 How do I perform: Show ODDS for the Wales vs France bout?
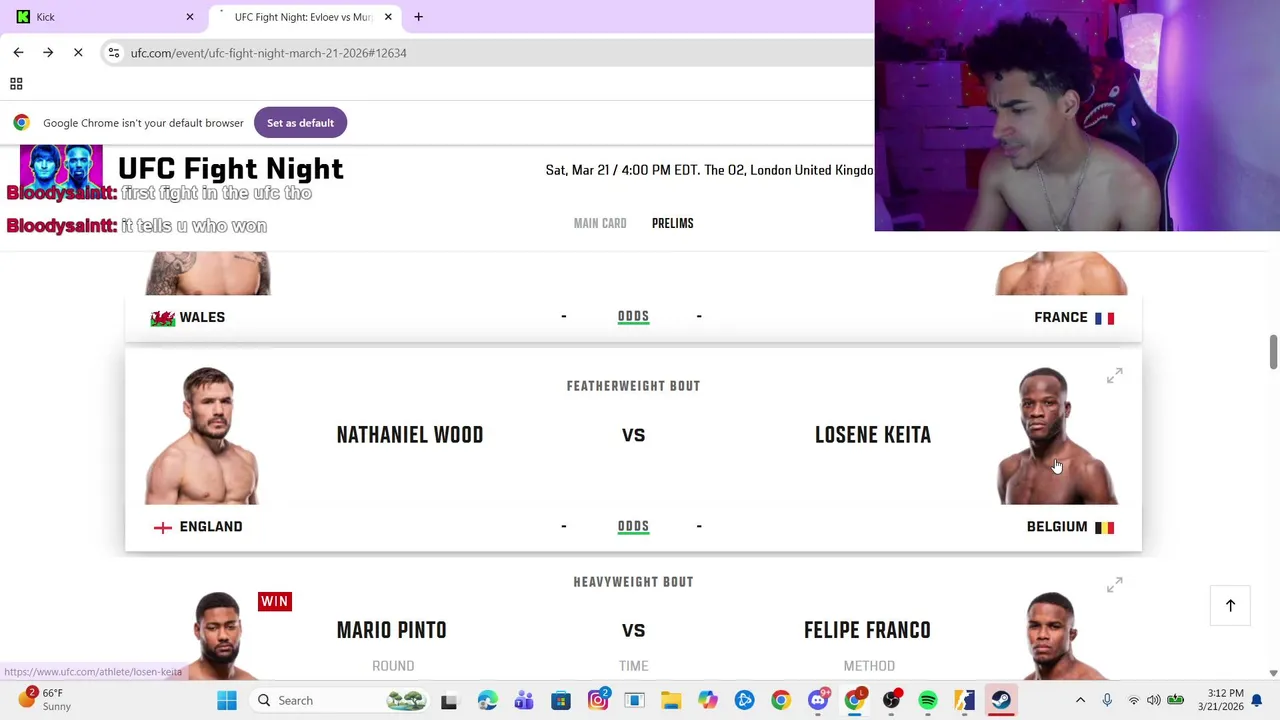(x=633, y=316)
